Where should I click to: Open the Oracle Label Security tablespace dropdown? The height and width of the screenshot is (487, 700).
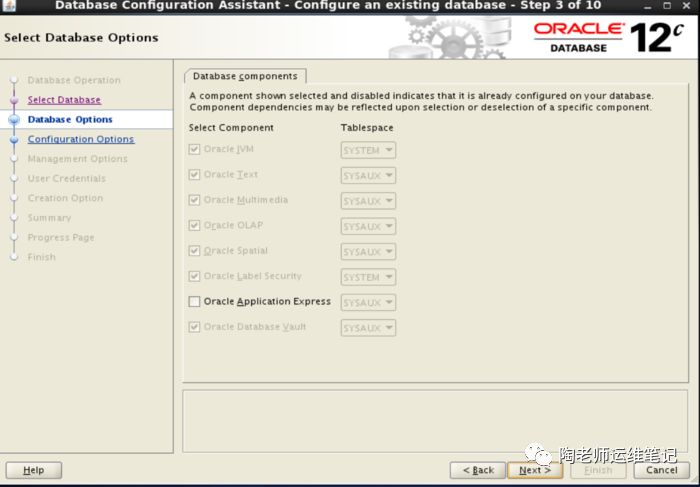click(368, 277)
